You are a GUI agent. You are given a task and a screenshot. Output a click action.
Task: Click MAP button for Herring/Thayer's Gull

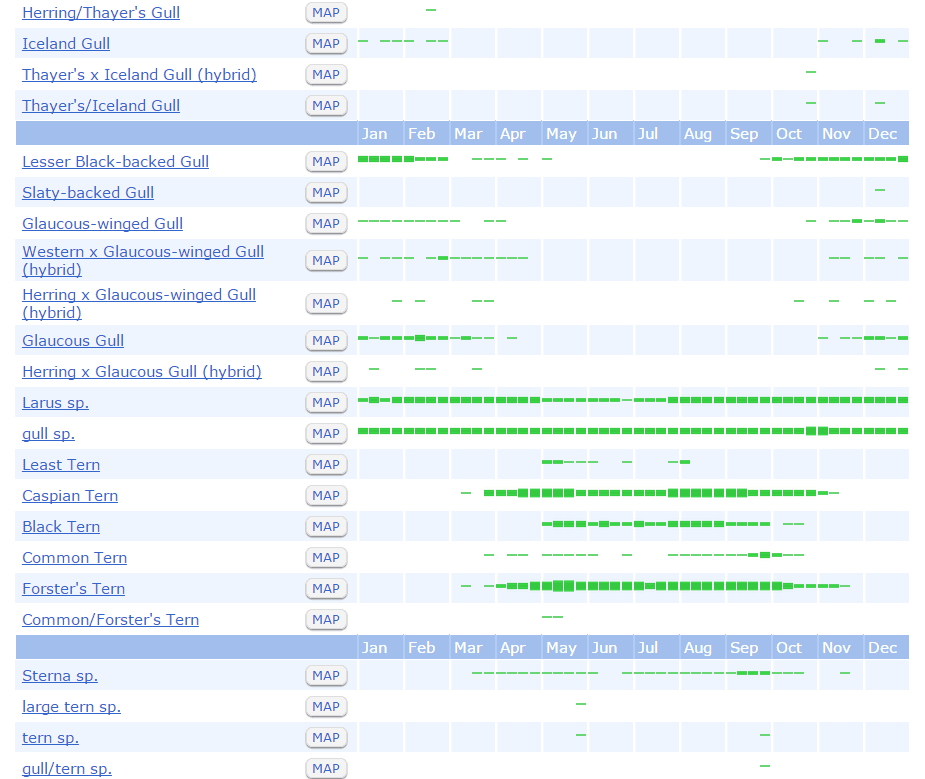tap(326, 12)
